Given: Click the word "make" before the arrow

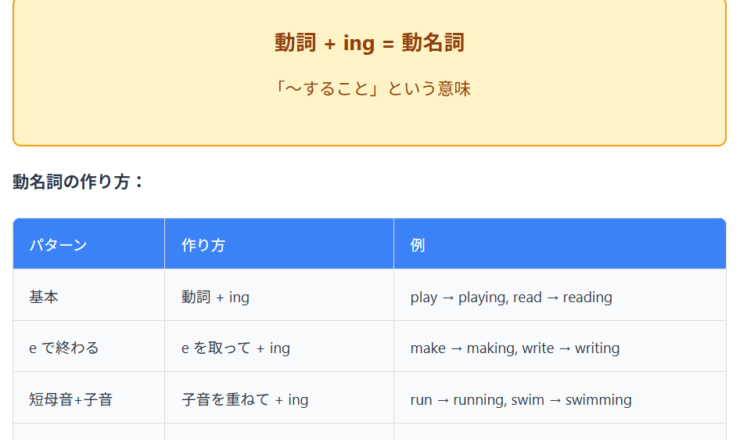Looking at the screenshot, I should (x=428, y=348).
